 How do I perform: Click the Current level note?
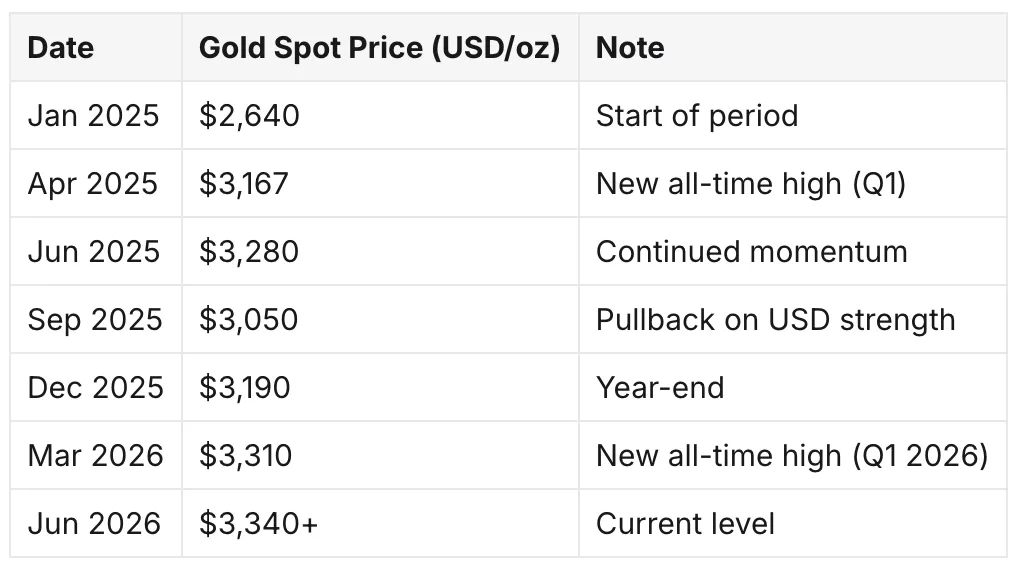point(685,524)
